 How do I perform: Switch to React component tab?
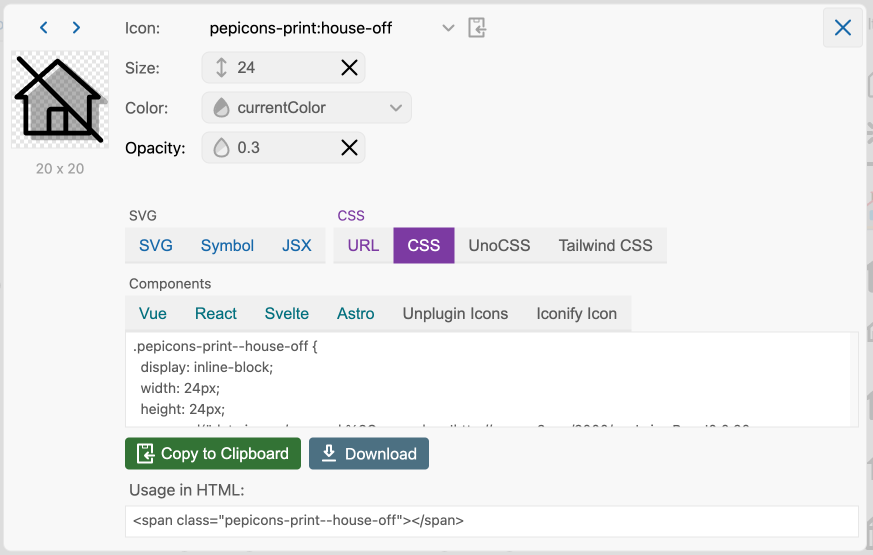point(216,314)
